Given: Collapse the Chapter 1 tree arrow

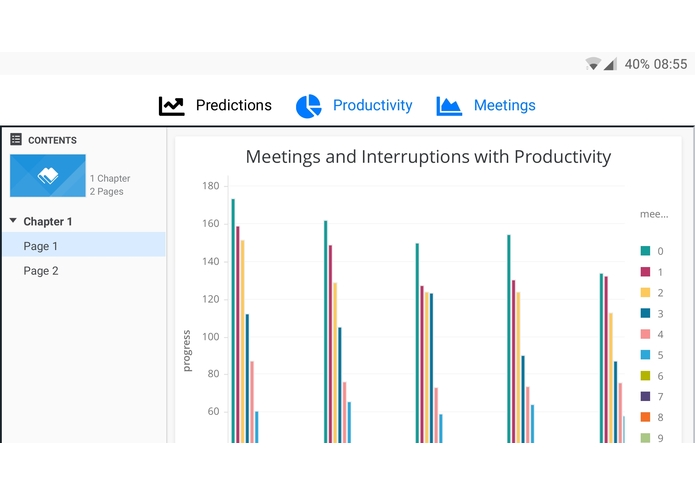Looking at the screenshot, I should tap(13, 221).
